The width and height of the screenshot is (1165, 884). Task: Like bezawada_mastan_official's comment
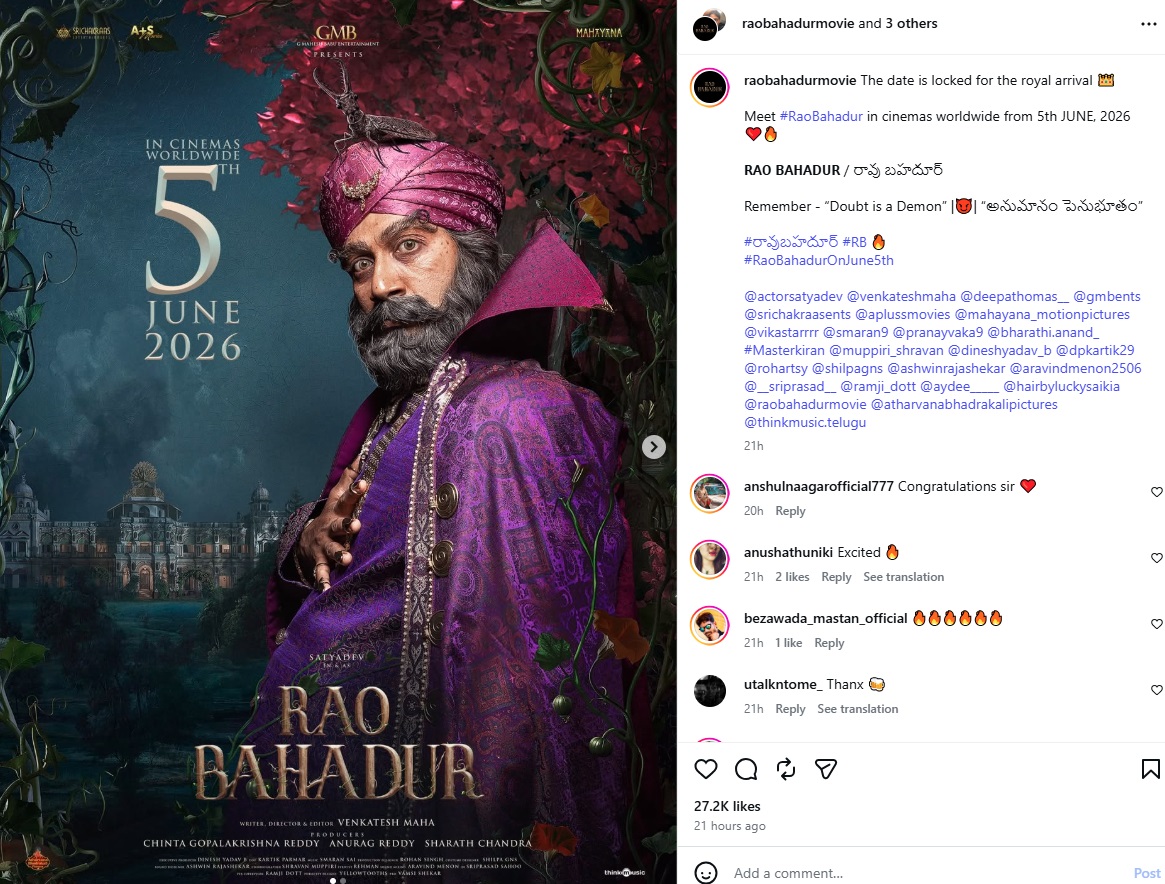pyautogui.click(x=1157, y=624)
